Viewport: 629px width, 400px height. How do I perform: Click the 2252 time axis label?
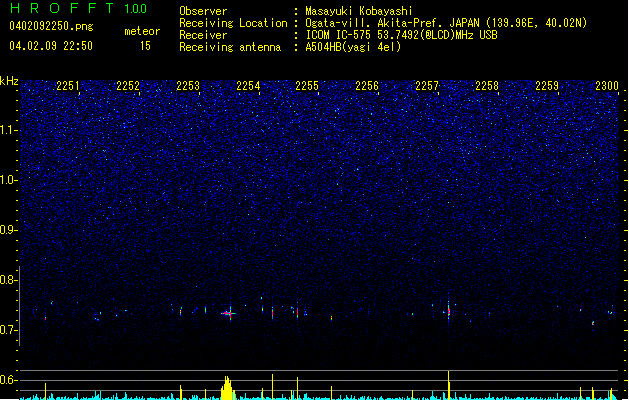pos(128,86)
